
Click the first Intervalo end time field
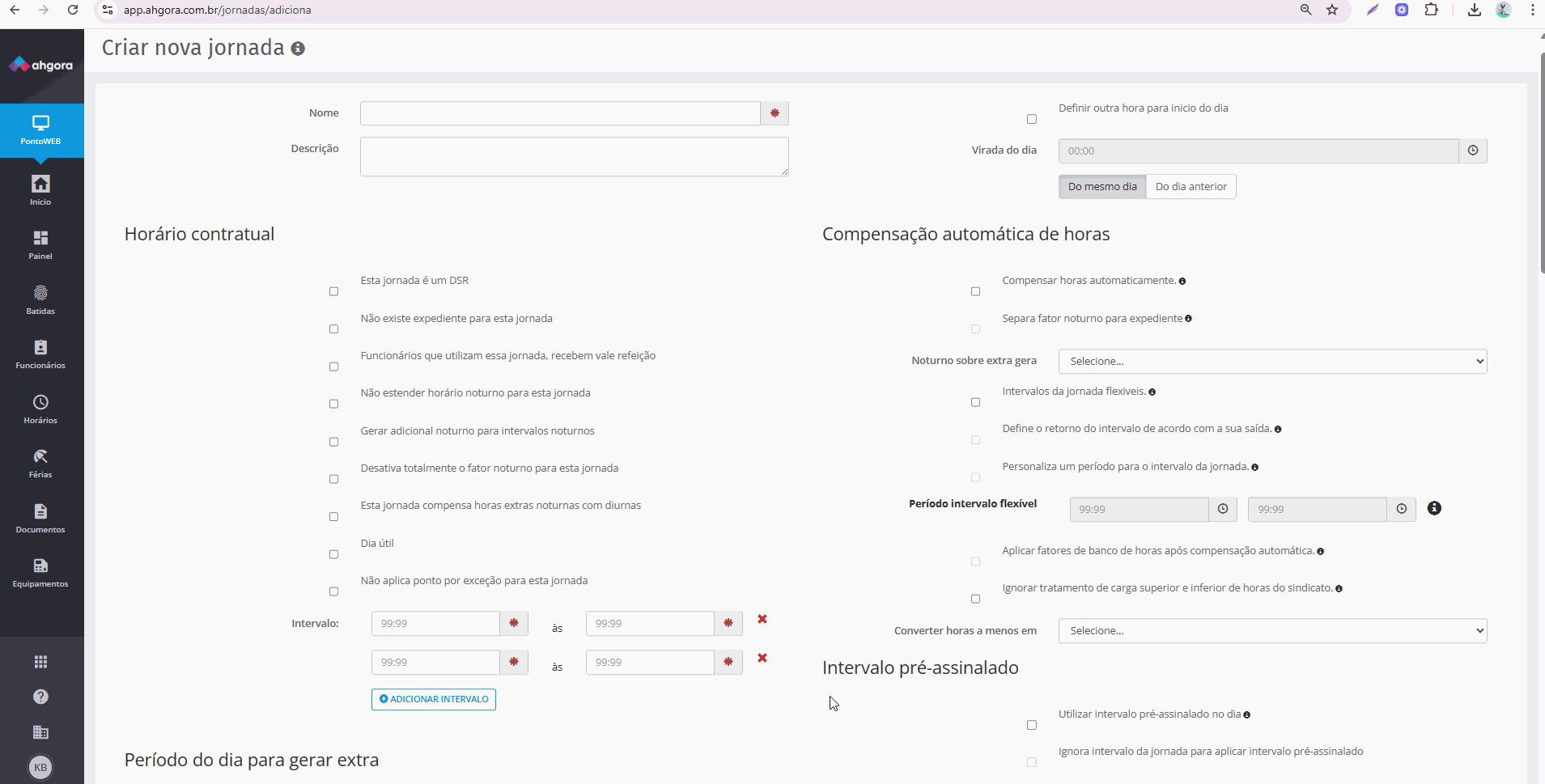650,623
